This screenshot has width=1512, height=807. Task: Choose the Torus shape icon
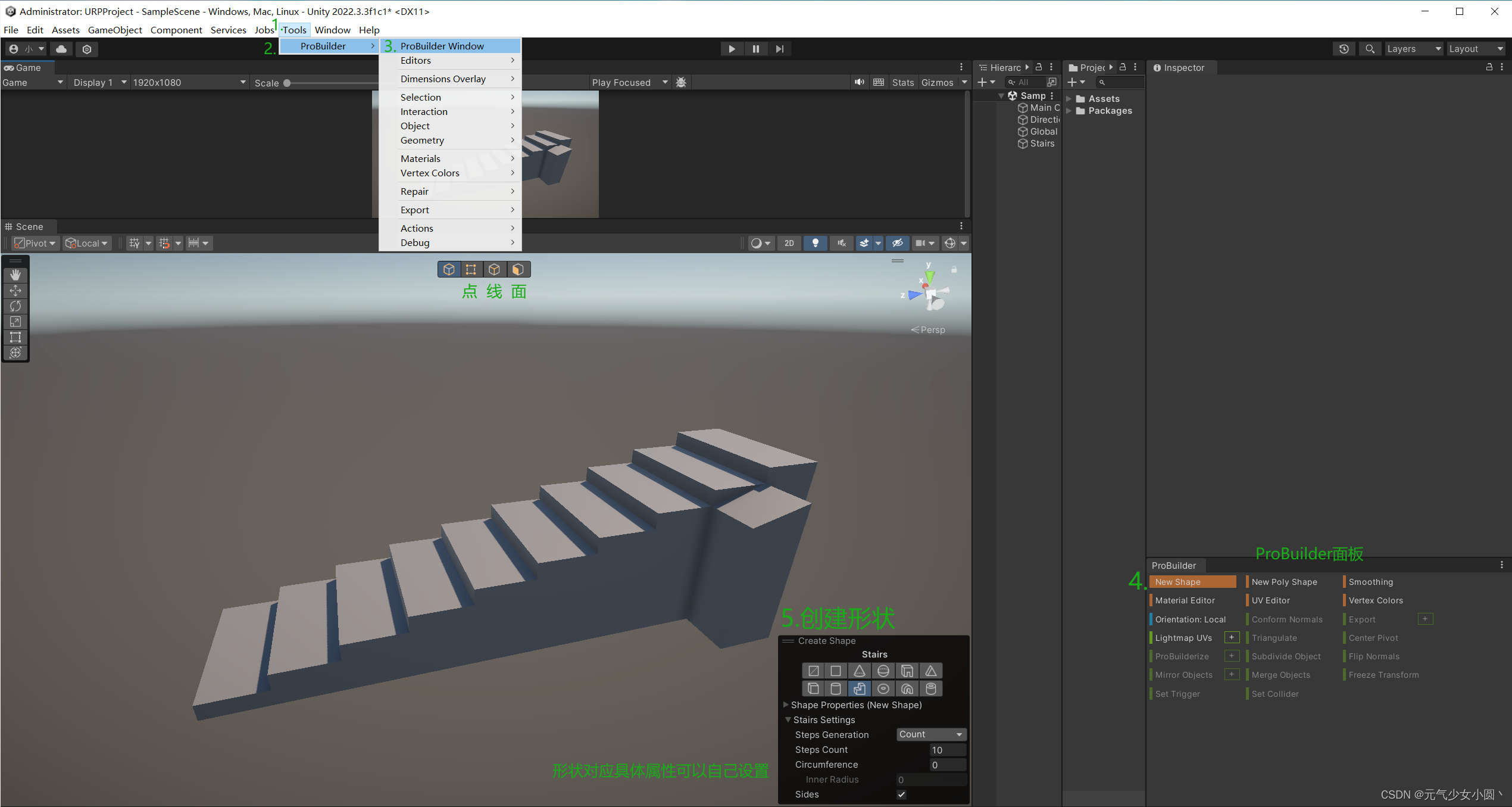coord(883,689)
